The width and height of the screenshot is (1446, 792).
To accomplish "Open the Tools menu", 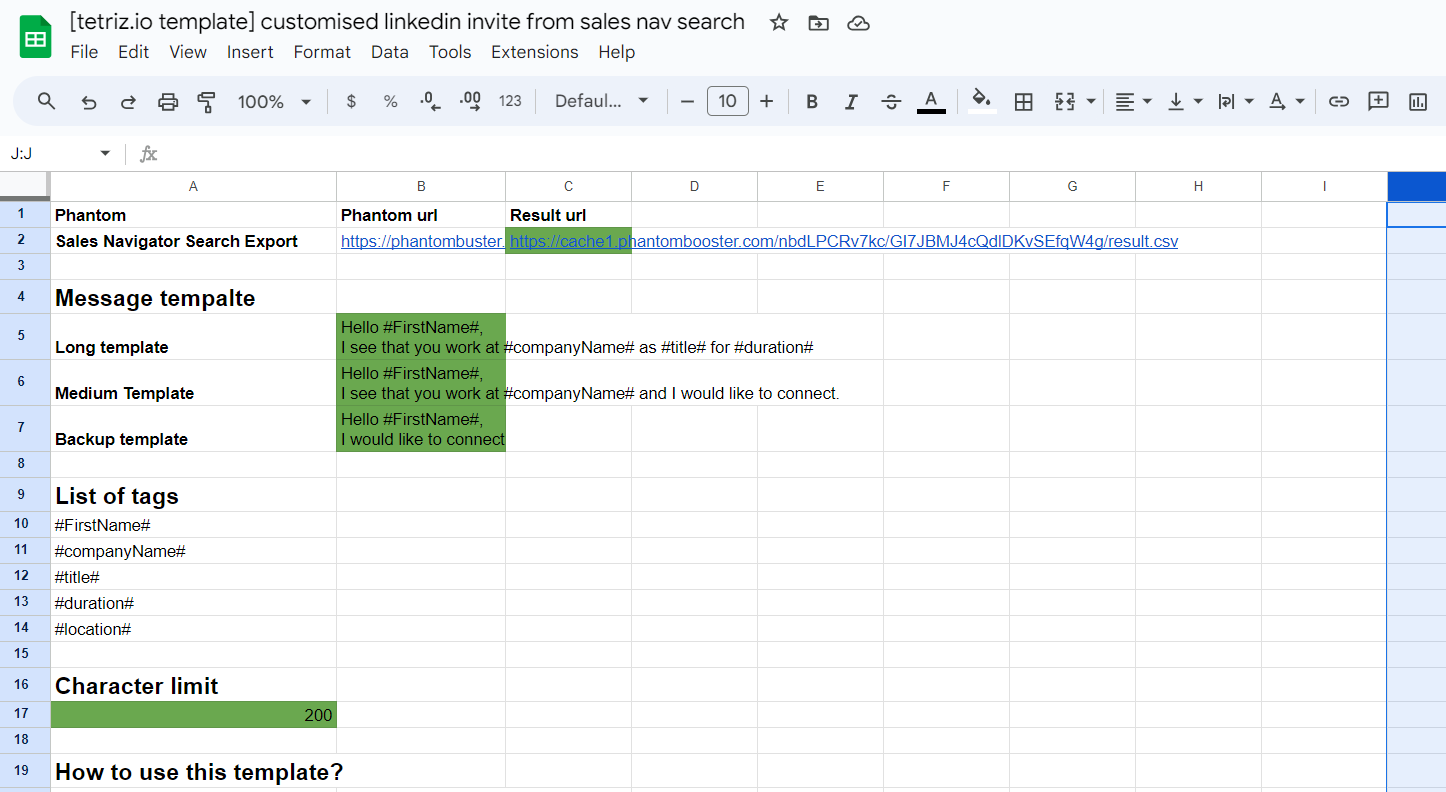I will [450, 52].
